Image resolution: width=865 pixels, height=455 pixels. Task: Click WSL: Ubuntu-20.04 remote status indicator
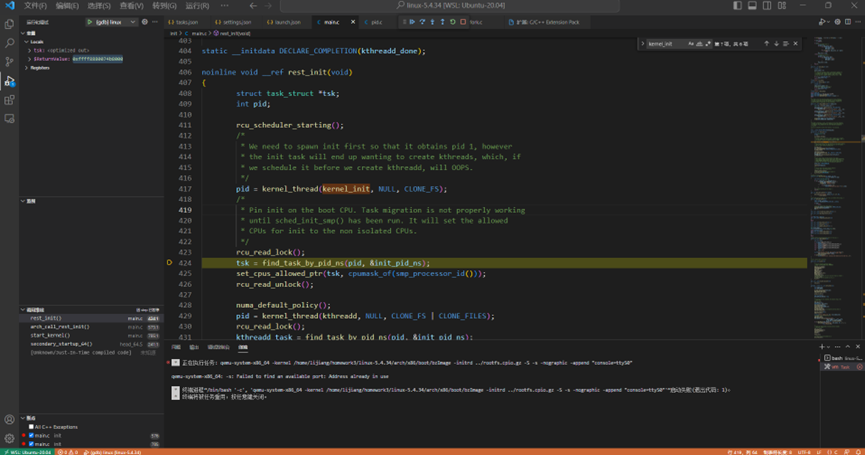point(27,452)
